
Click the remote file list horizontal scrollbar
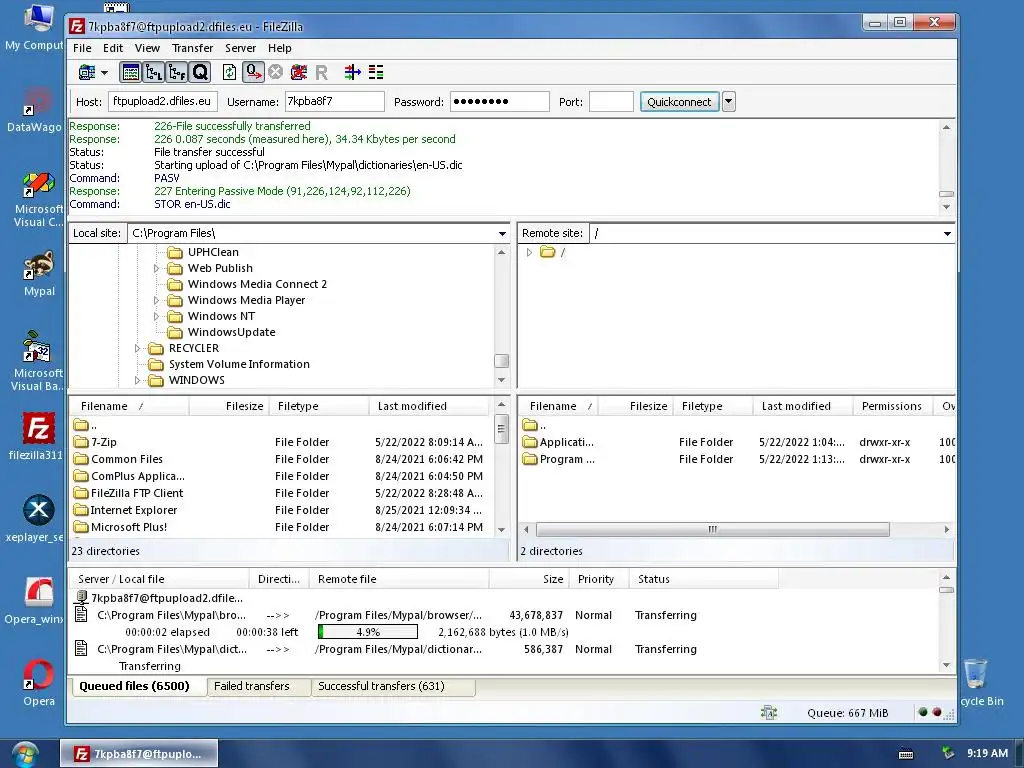pos(712,529)
